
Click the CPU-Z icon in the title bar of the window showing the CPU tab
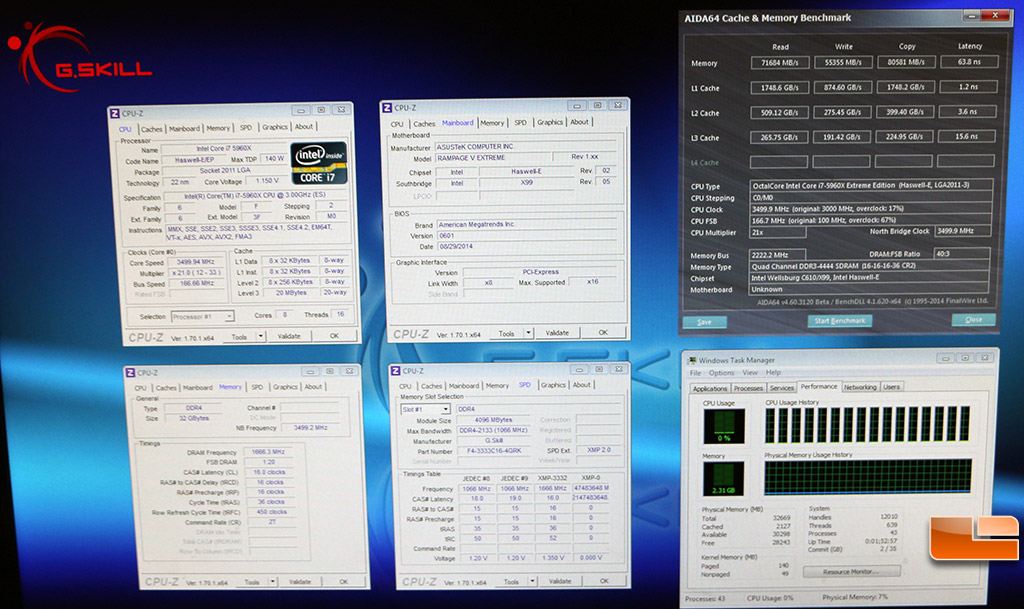pyautogui.click(x=115, y=114)
